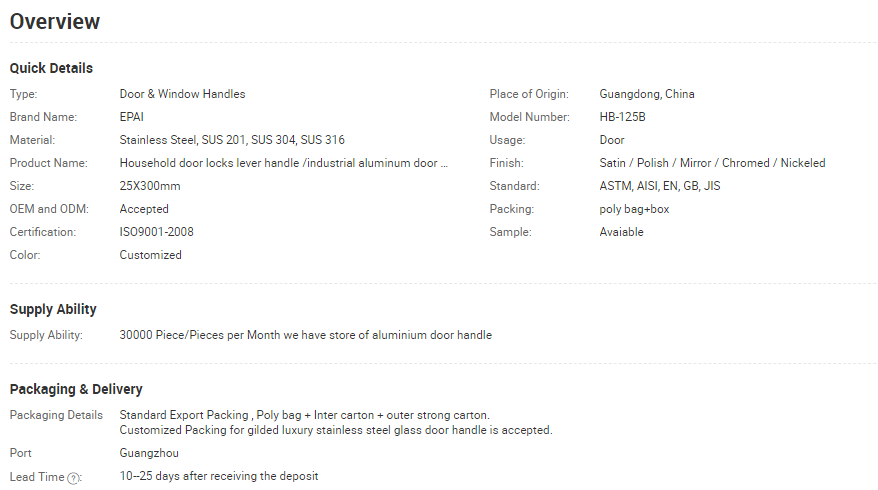Viewport: 878px width, 490px height.
Task: Click the Overview heading
Action: (x=55, y=21)
